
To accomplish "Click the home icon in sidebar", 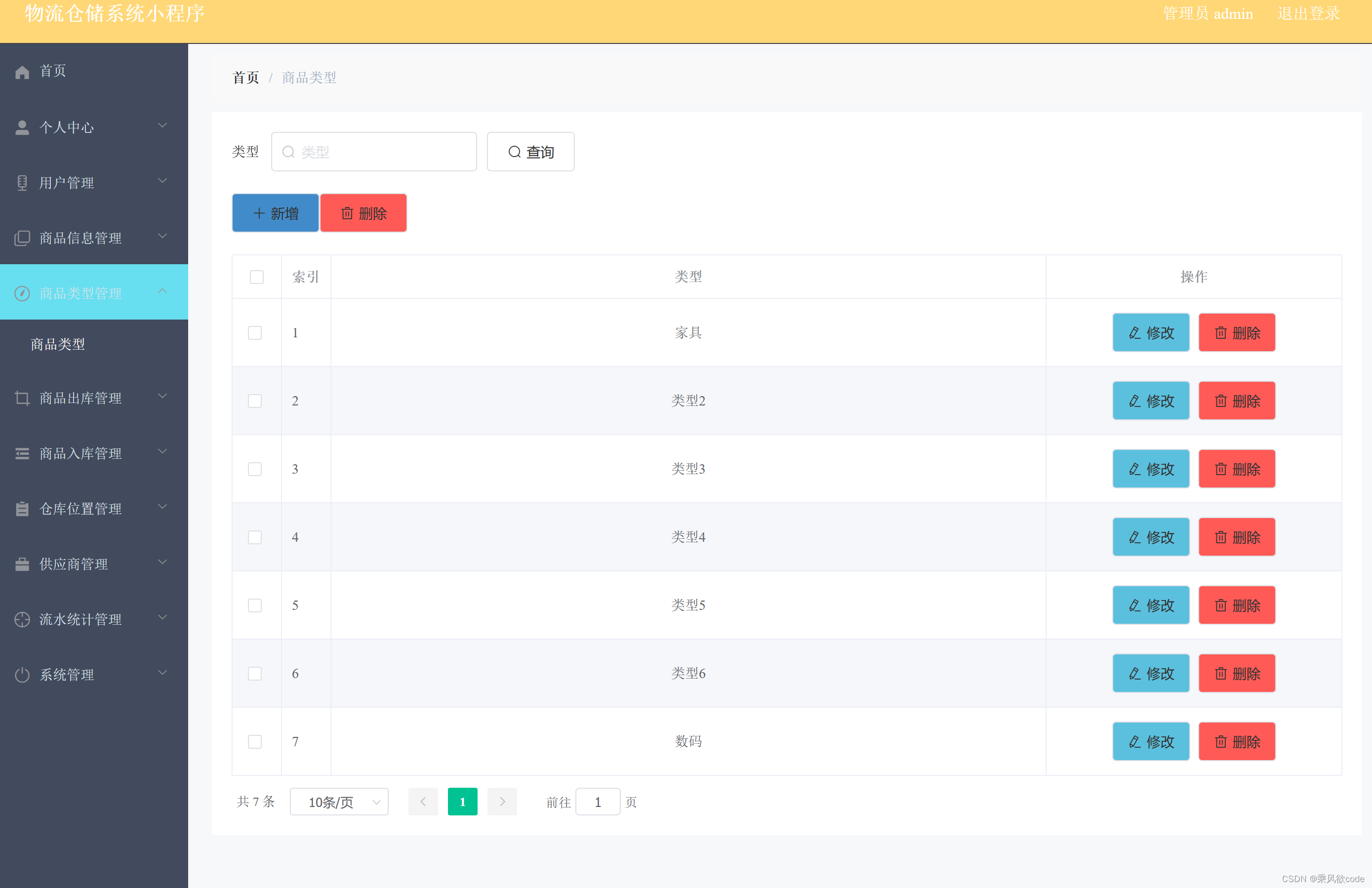I will point(22,72).
